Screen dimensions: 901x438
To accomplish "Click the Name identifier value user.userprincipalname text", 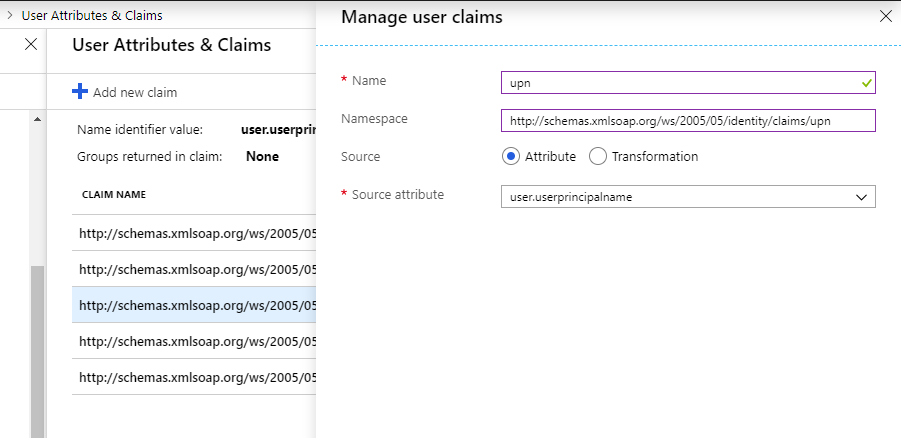I will (x=278, y=130).
